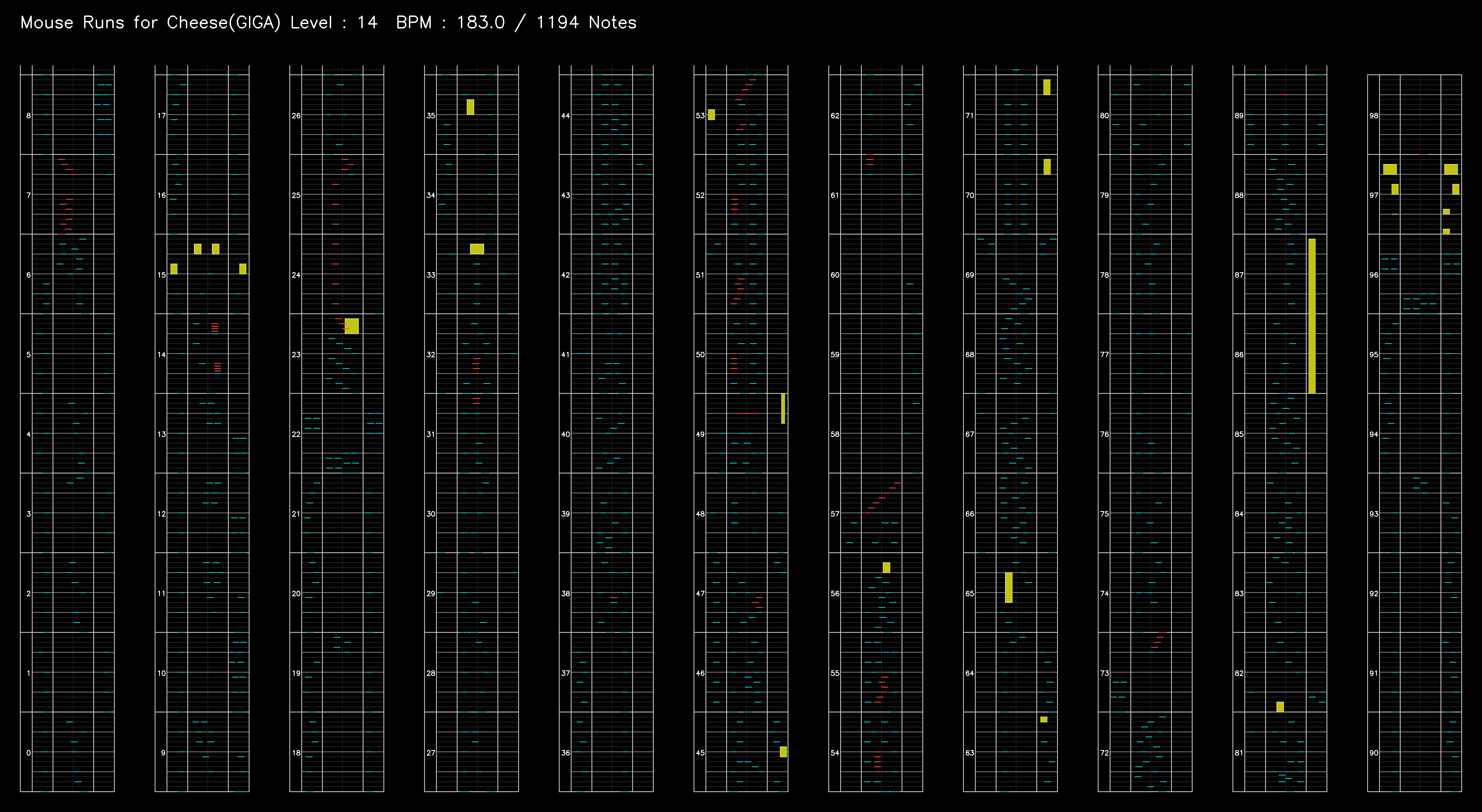Click measure number 8 label
This screenshot has width=1482, height=812.
[29, 116]
